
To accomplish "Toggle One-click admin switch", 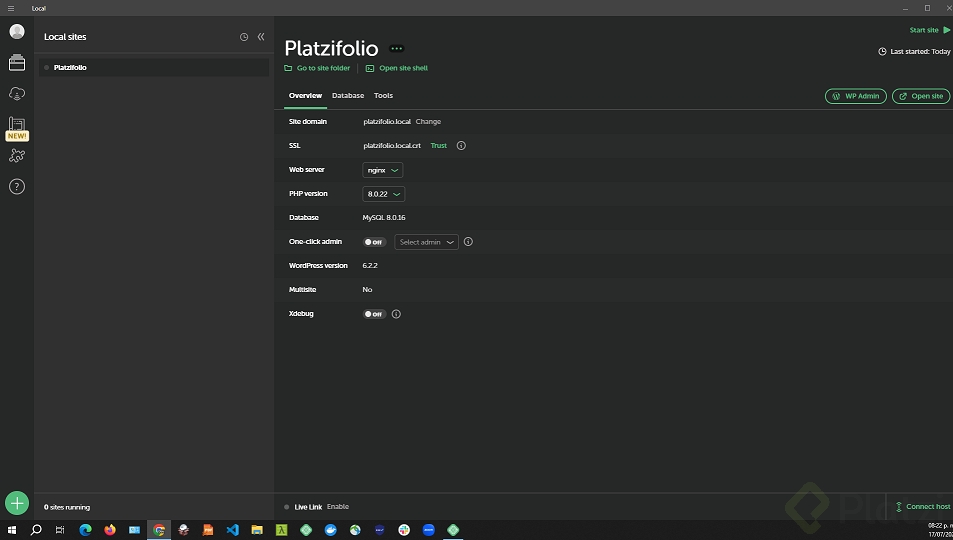I will click(x=374, y=242).
